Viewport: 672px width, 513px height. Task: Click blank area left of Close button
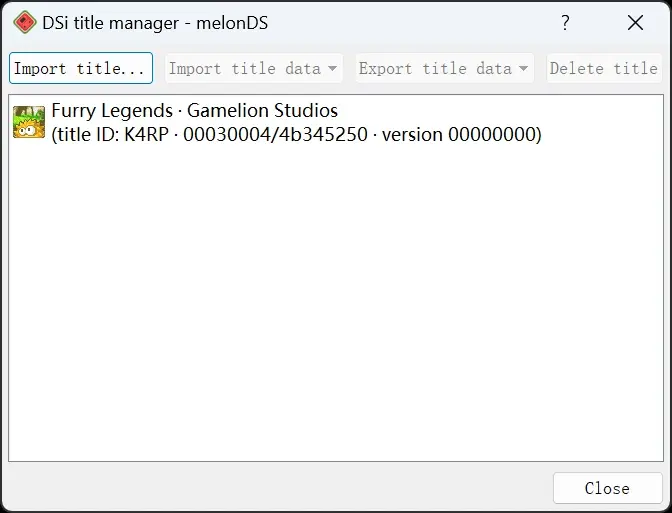tap(280, 488)
